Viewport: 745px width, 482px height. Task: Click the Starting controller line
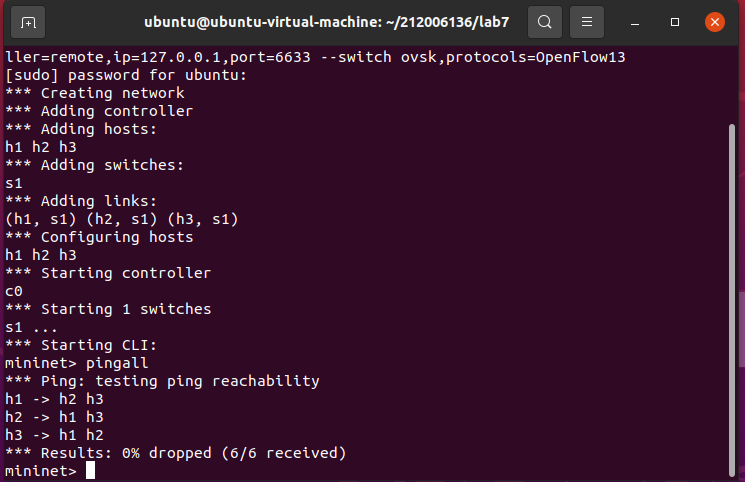coord(108,273)
